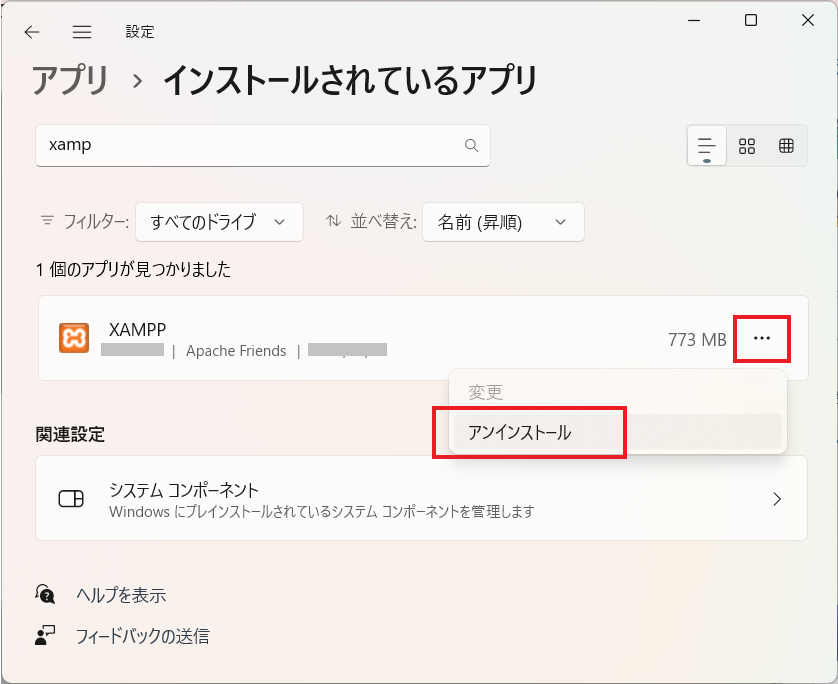Open フィードバックの送信 link
Screen dimensions: 838x684
(x=143, y=636)
